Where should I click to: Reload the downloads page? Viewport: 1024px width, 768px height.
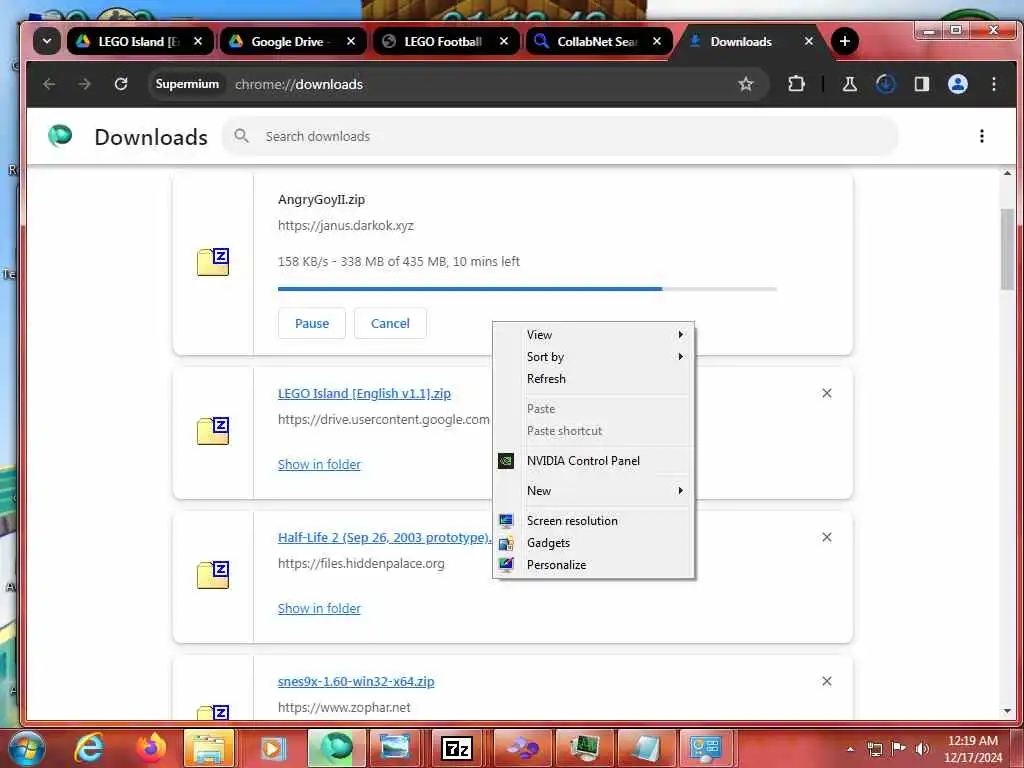[121, 84]
